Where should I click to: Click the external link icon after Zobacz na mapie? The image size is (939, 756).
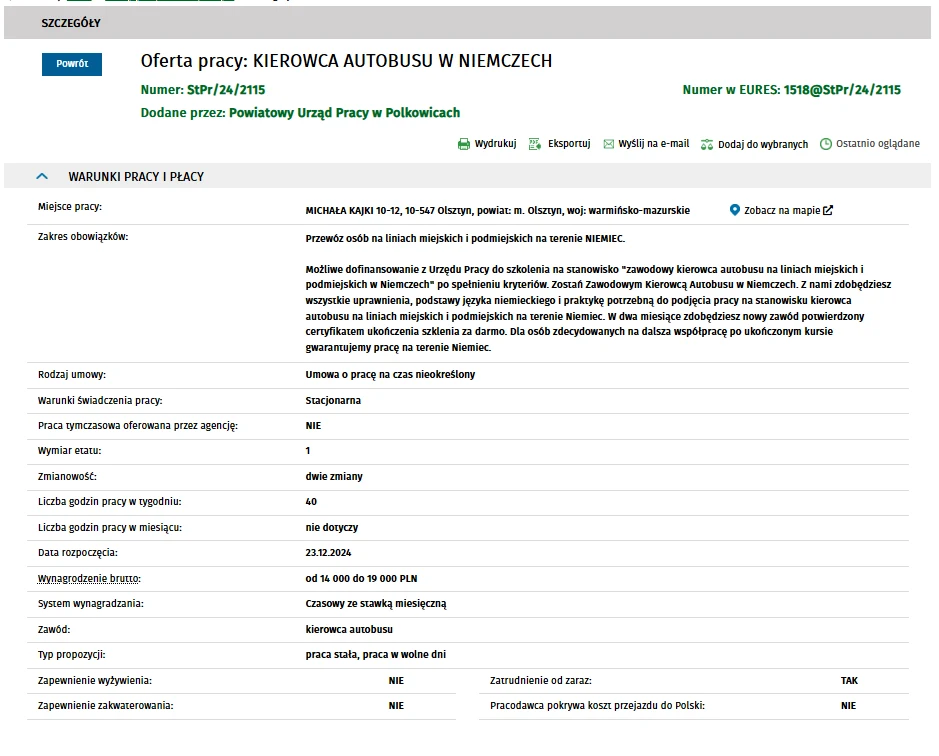coord(828,211)
